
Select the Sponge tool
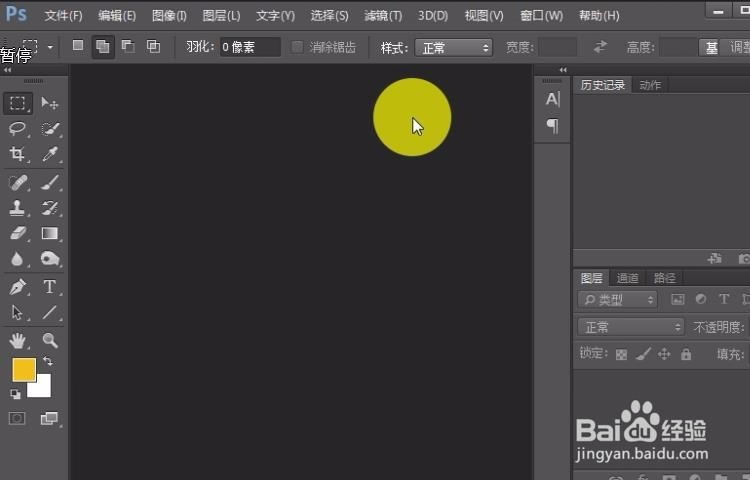(50, 259)
